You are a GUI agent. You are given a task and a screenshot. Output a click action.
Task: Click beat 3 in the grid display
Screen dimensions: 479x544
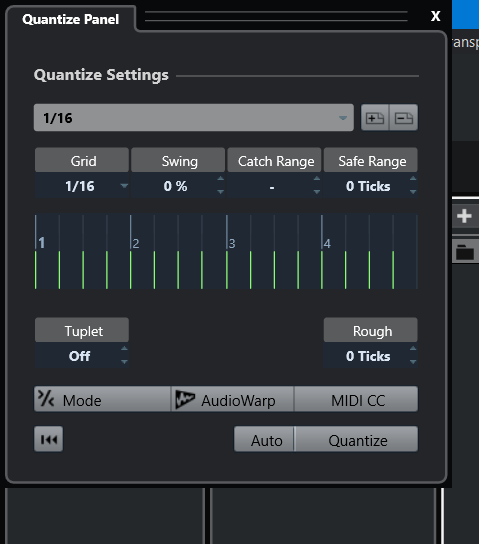(232, 243)
